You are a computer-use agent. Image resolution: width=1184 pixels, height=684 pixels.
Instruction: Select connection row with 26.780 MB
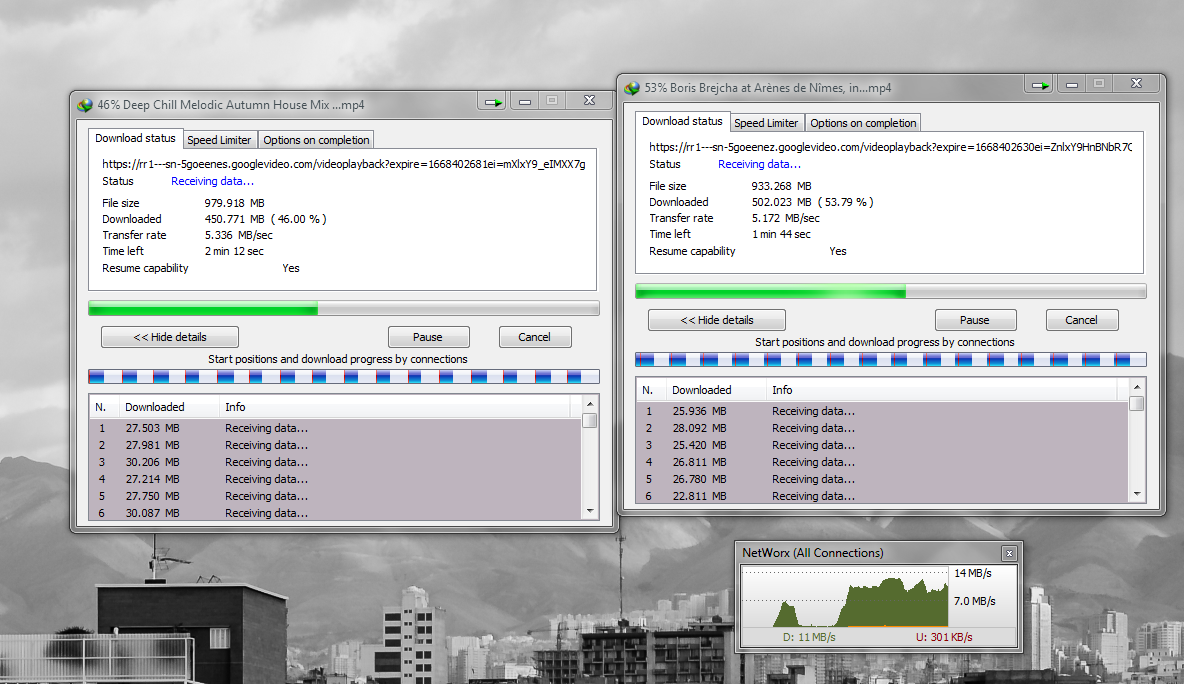882,479
